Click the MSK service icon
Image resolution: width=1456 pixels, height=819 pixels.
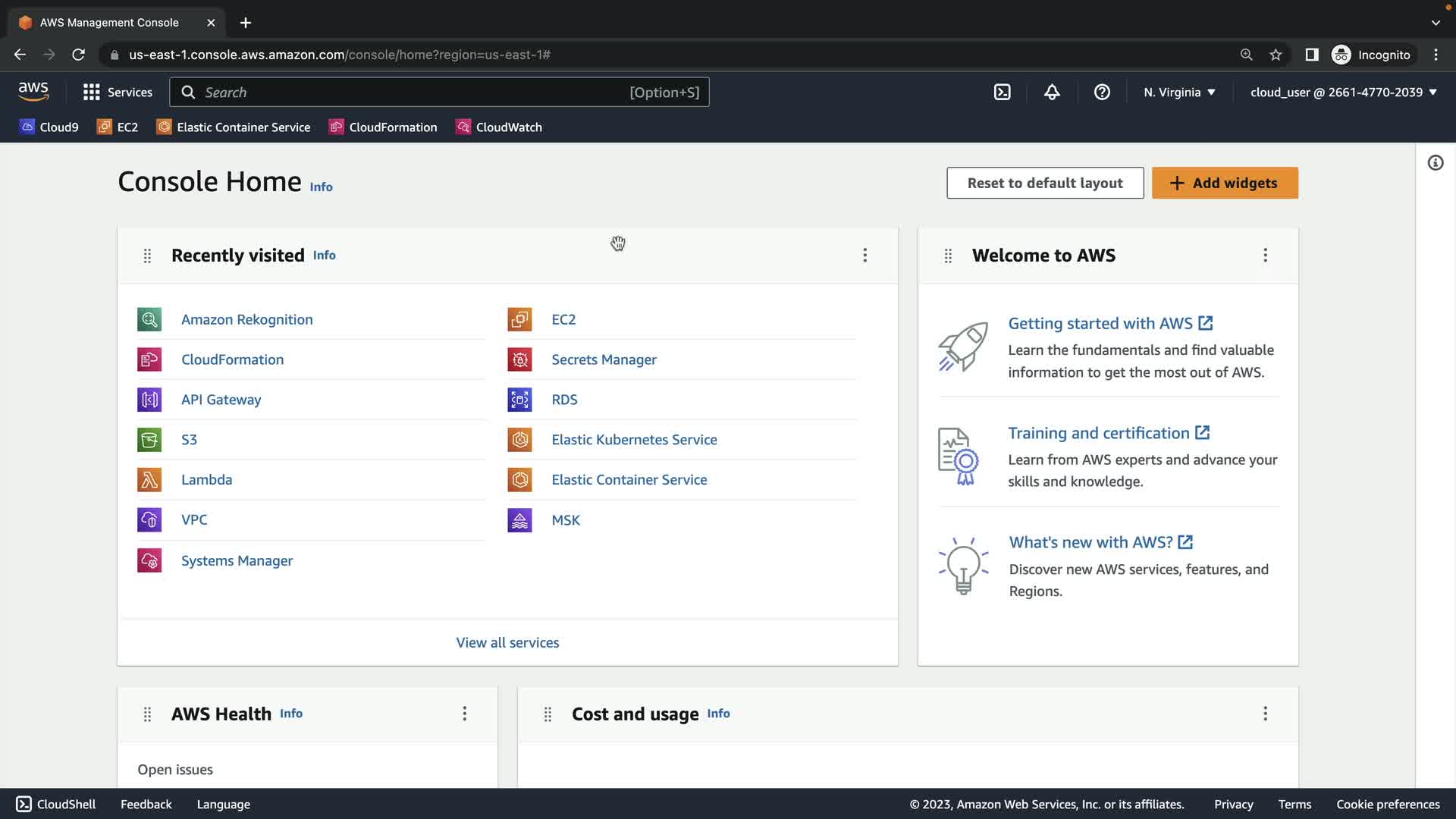pos(519,520)
